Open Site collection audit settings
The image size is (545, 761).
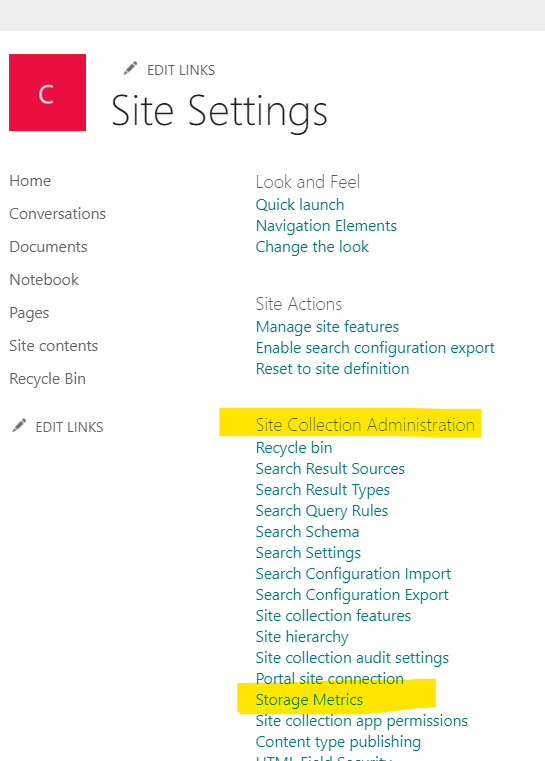352,658
